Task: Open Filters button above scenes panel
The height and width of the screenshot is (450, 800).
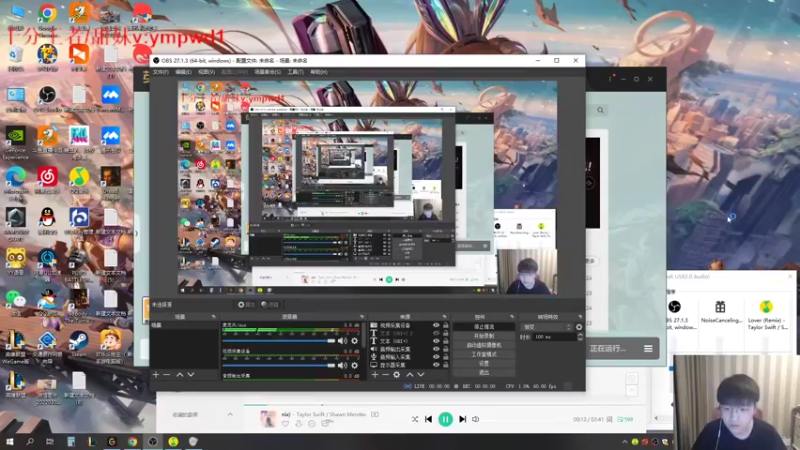Action: [x=270, y=305]
